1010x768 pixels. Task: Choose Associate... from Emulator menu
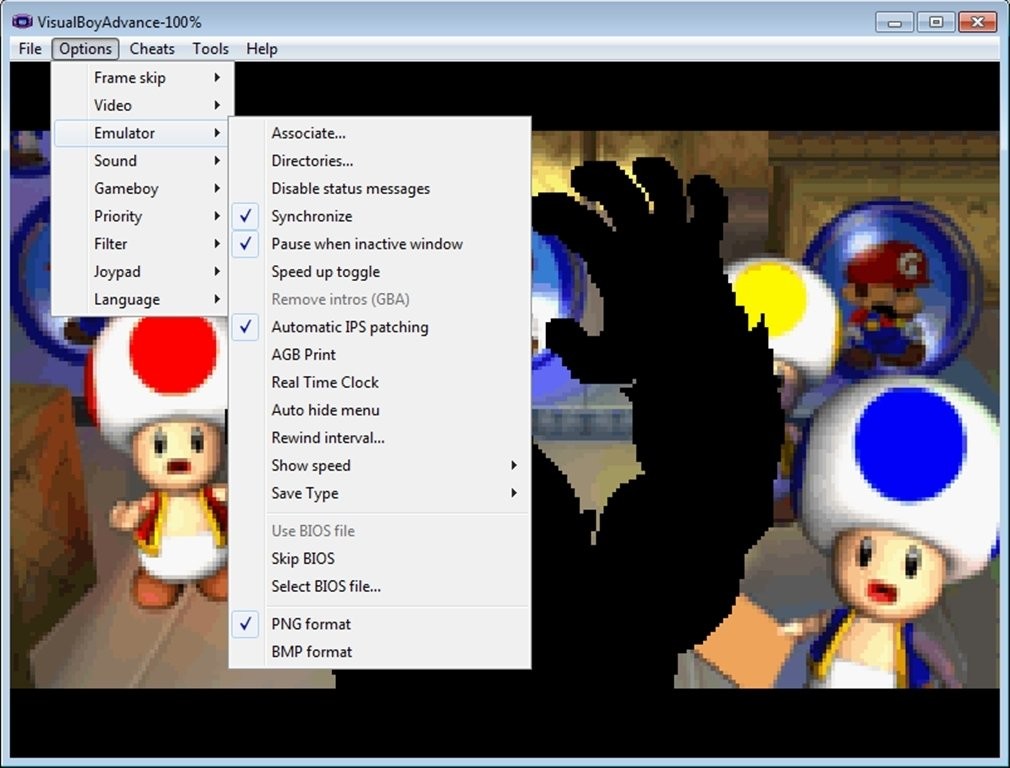tap(380, 133)
